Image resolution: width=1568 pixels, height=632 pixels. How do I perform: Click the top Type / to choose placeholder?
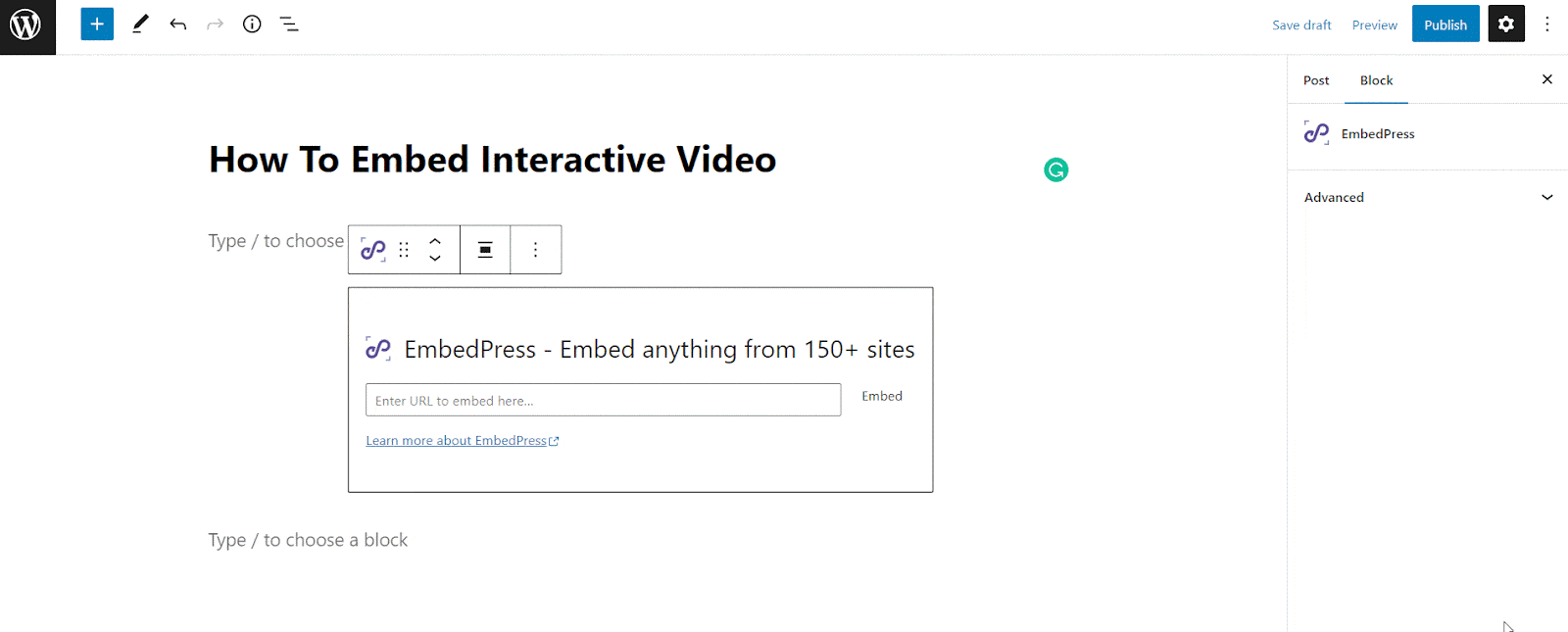(276, 241)
